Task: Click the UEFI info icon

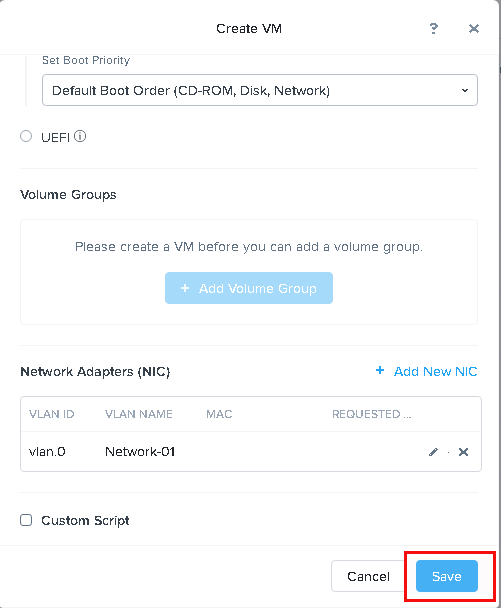Action: pyautogui.click(x=80, y=136)
